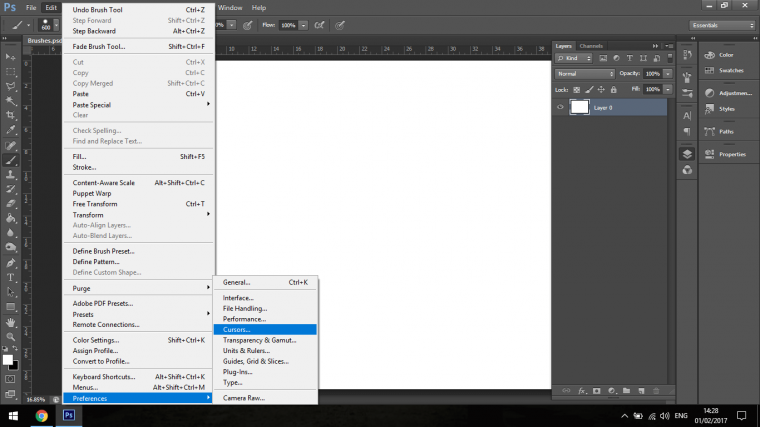The height and width of the screenshot is (427, 760).
Task: Delete layer trash icon
Action: click(656, 391)
